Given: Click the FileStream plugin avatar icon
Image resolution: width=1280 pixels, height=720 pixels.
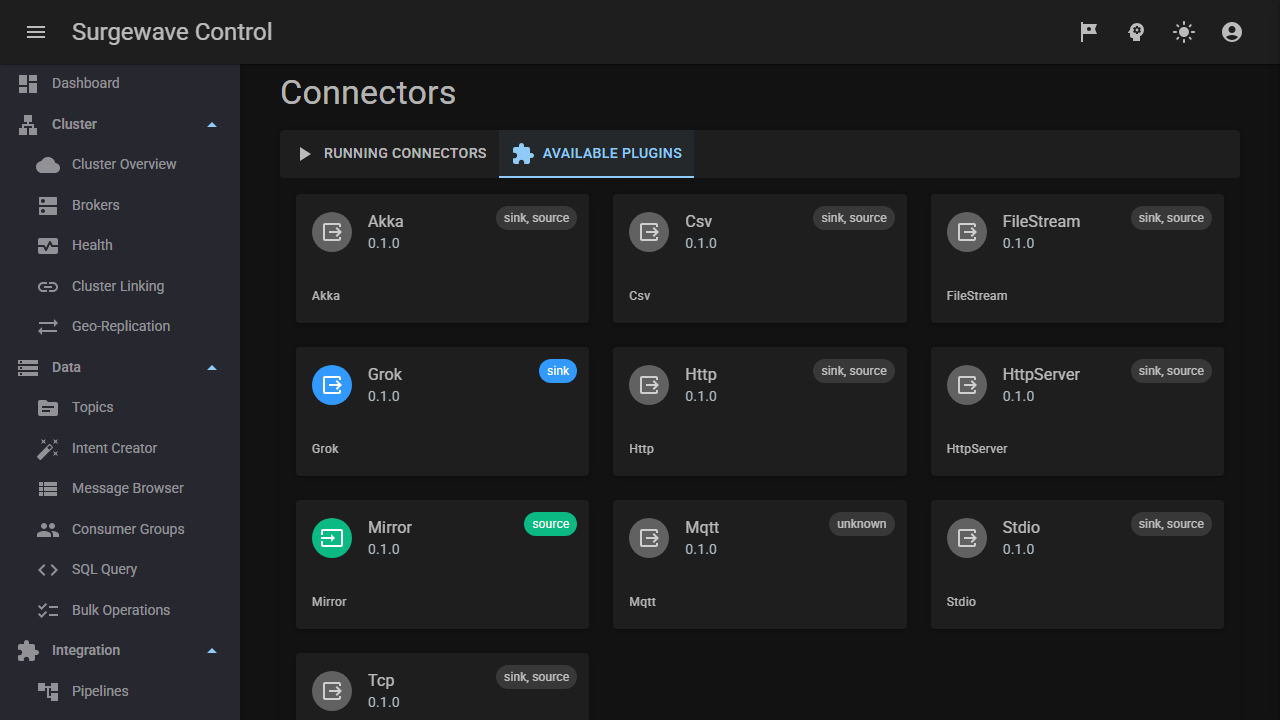Looking at the screenshot, I should (x=967, y=232).
